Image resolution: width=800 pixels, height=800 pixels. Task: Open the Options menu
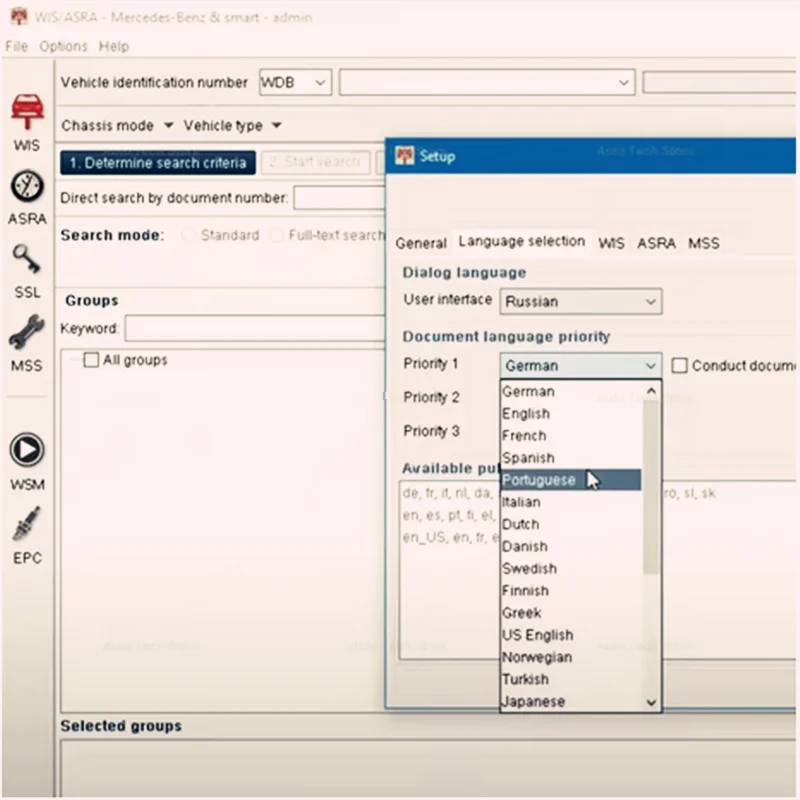[63, 46]
